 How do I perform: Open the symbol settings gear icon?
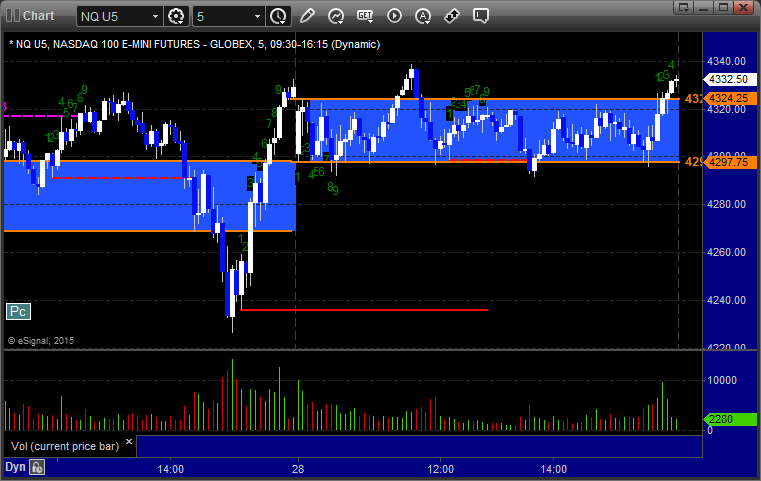pyautogui.click(x=176, y=16)
